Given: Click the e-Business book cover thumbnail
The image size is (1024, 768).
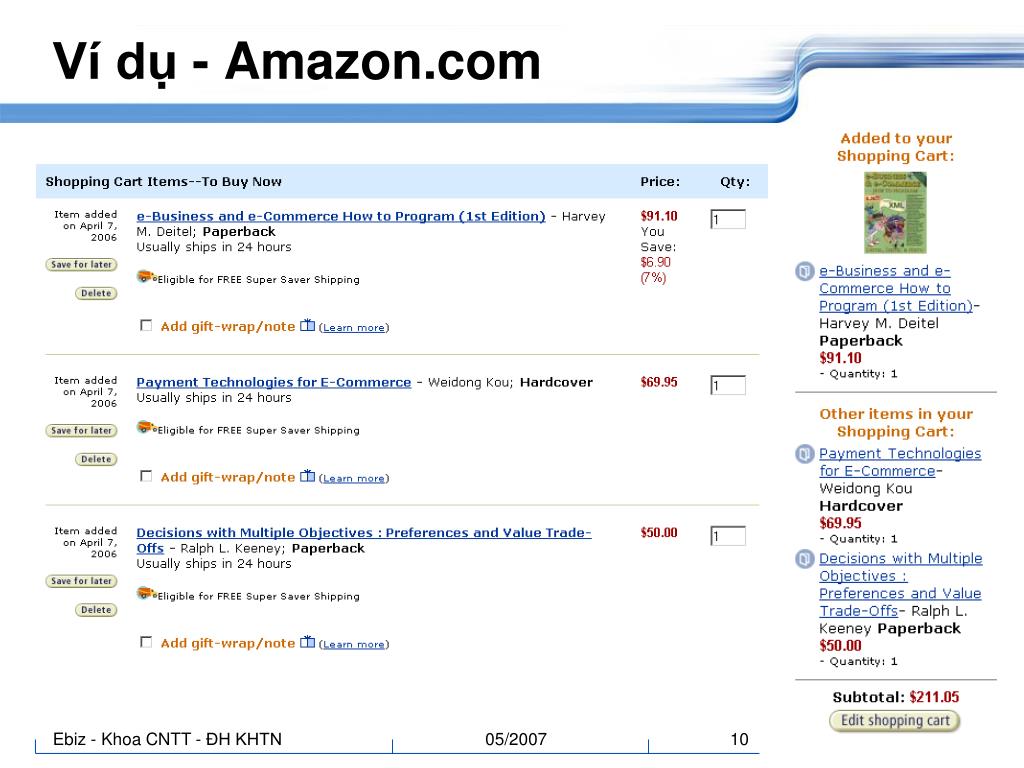Looking at the screenshot, I should (x=895, y=212).
